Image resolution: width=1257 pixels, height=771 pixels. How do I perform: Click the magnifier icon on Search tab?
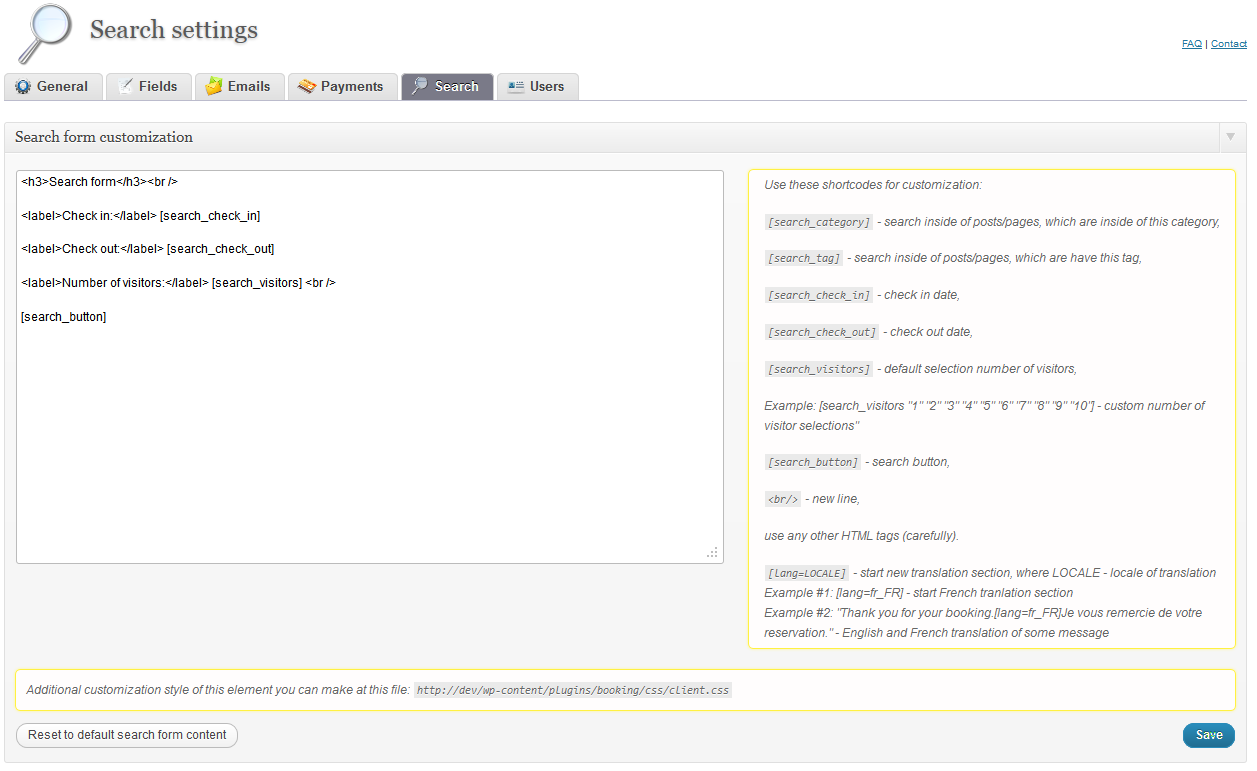tap(420, 87)
